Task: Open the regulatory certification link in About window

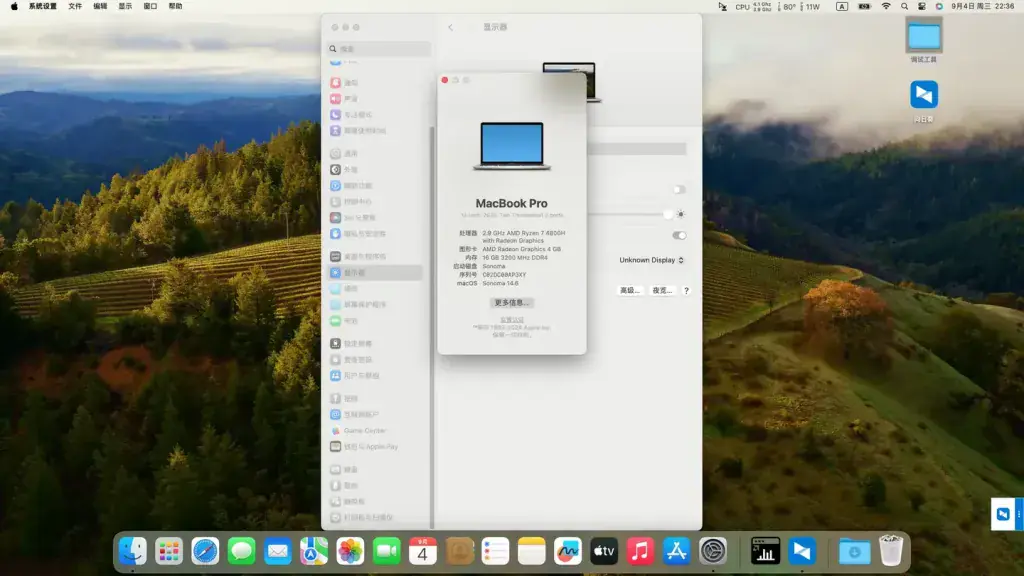Action: [512, 320]
